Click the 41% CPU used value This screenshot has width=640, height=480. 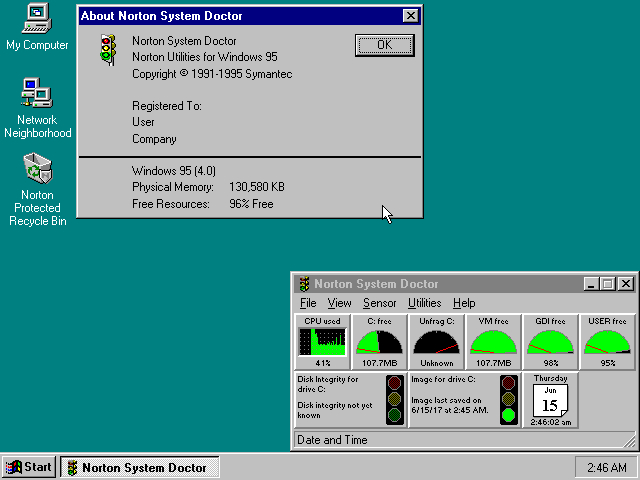(323, 363)
